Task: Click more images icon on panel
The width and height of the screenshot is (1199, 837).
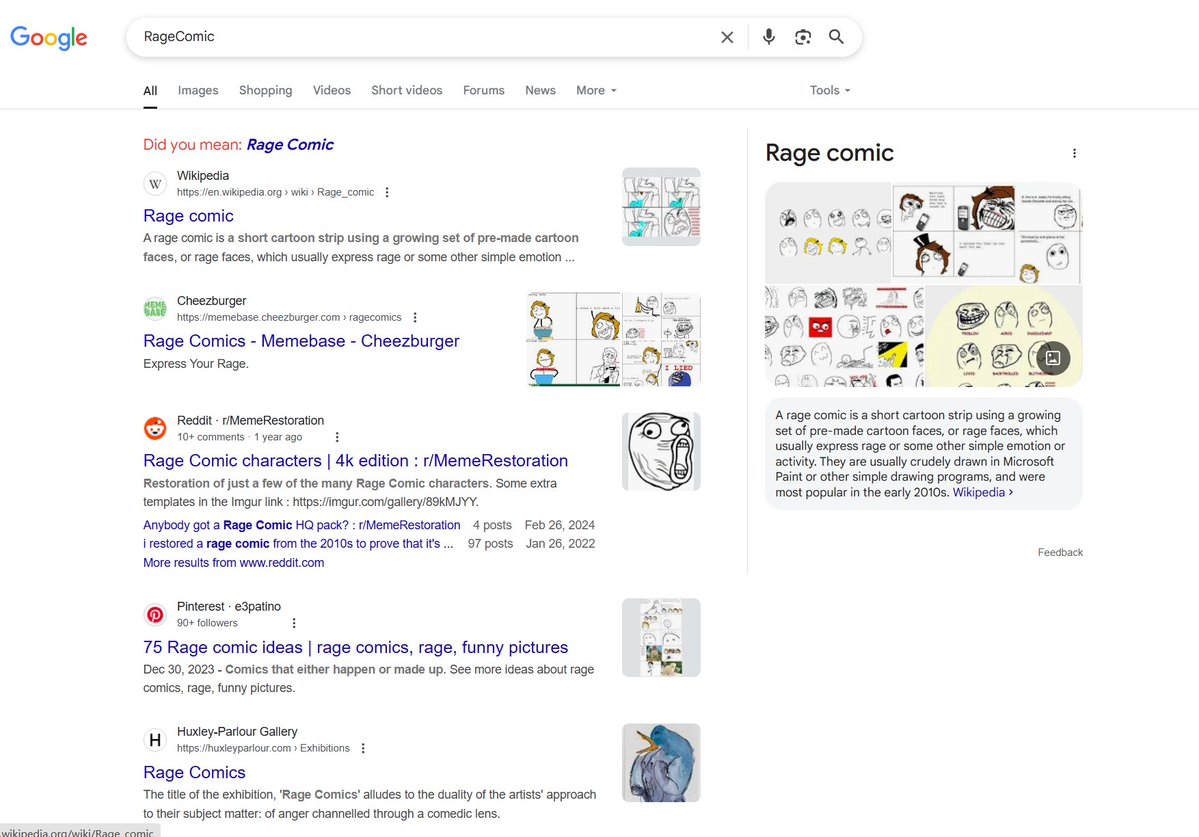Action: 1053,358
